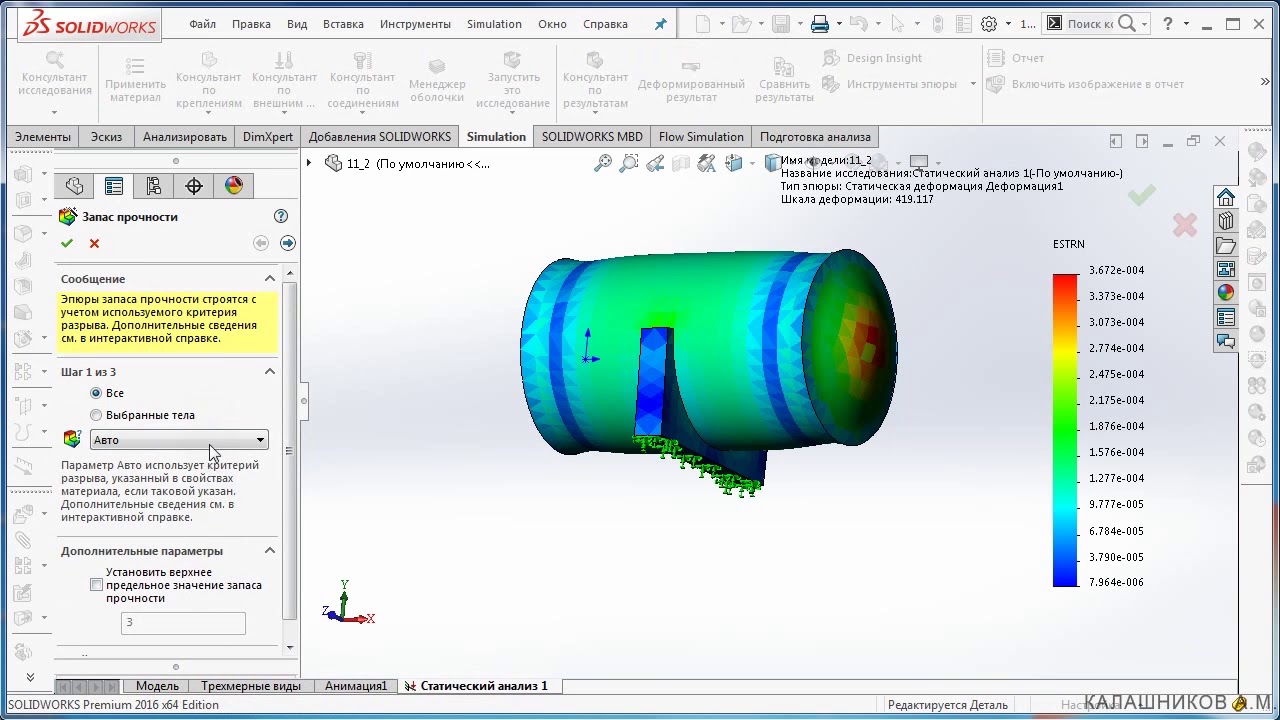1280x720 pixels.
Task: Click Zoom to Area magnifier icon
Action: 629,163
